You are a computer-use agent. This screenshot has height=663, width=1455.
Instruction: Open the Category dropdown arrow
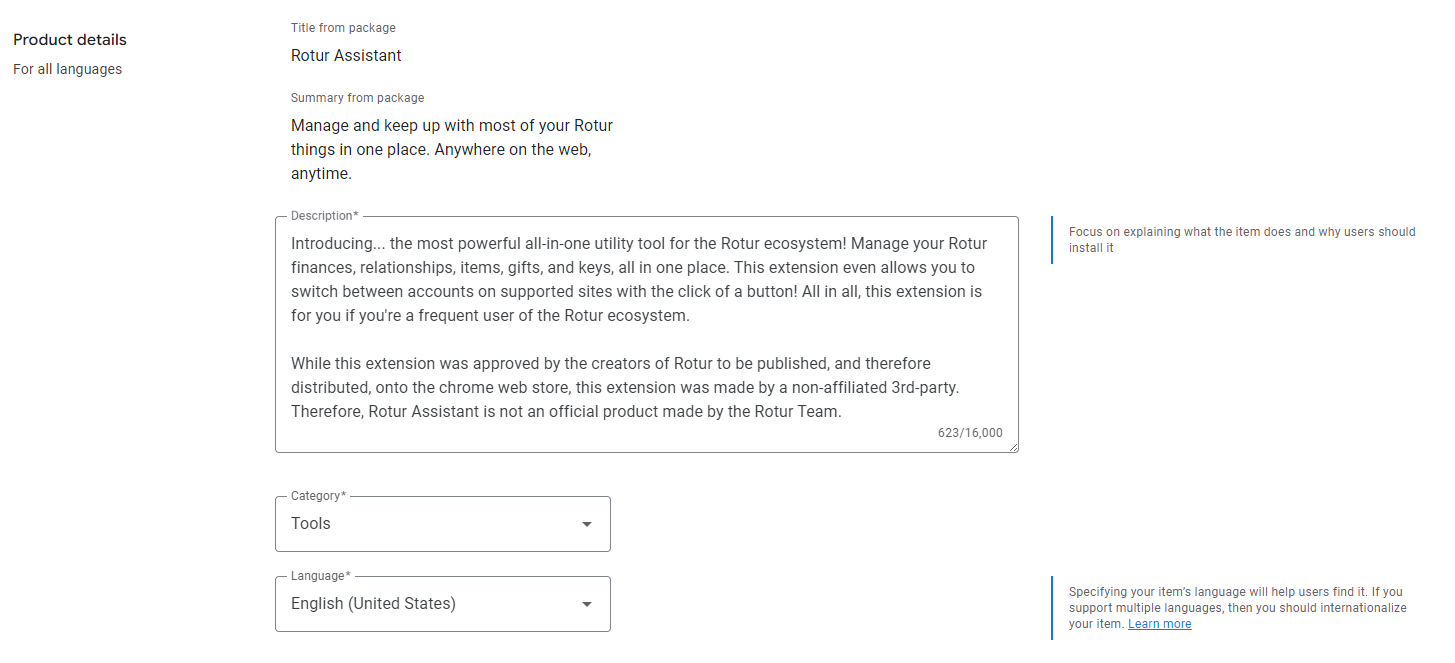point(587,524)
